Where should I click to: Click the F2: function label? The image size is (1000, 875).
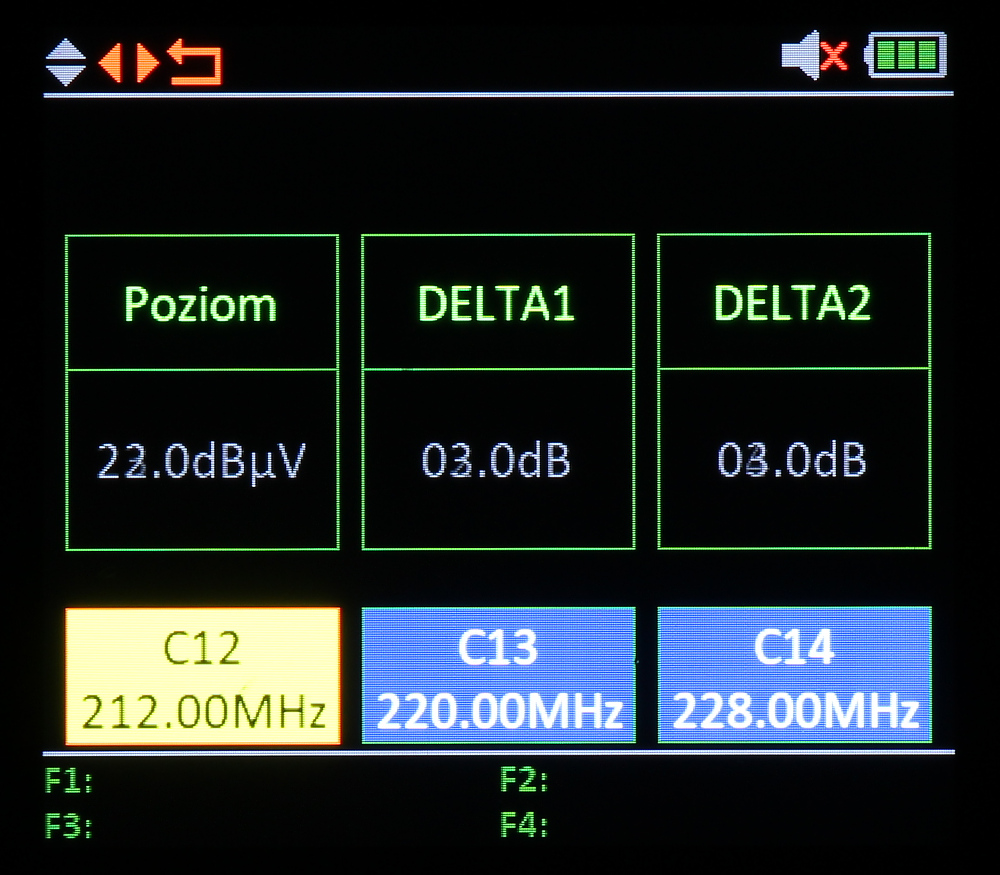[x=524, y=781]
